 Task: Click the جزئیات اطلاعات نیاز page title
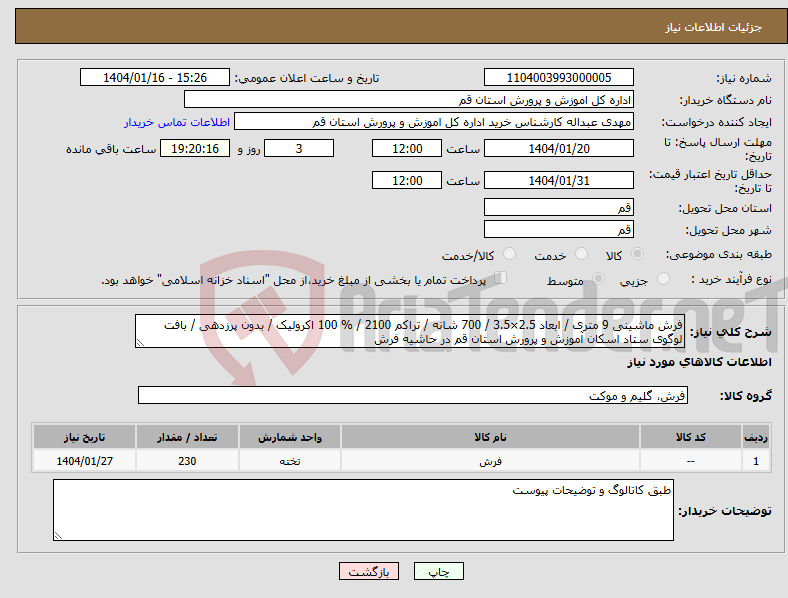(x=714, y=27)
